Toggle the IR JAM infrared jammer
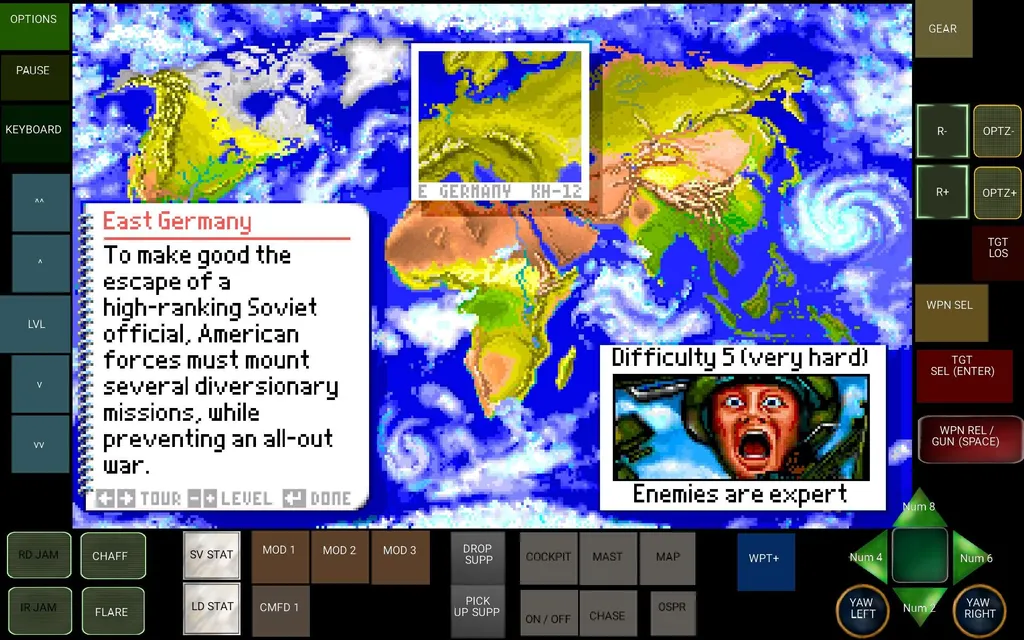 39,609
